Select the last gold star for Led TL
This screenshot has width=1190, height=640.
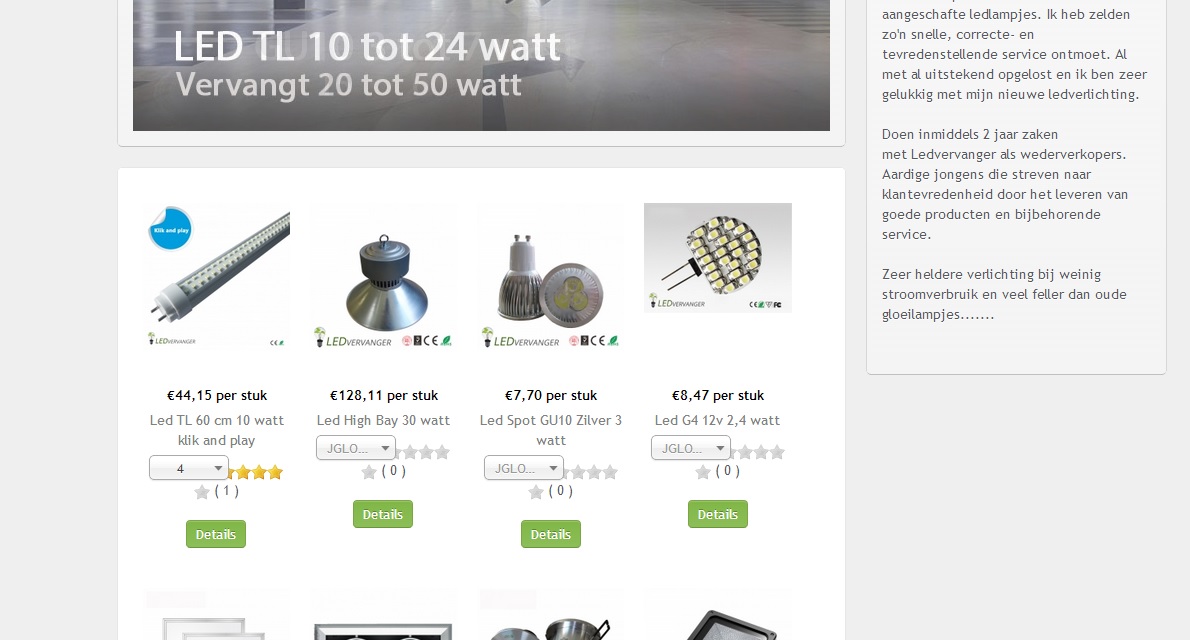275,472
